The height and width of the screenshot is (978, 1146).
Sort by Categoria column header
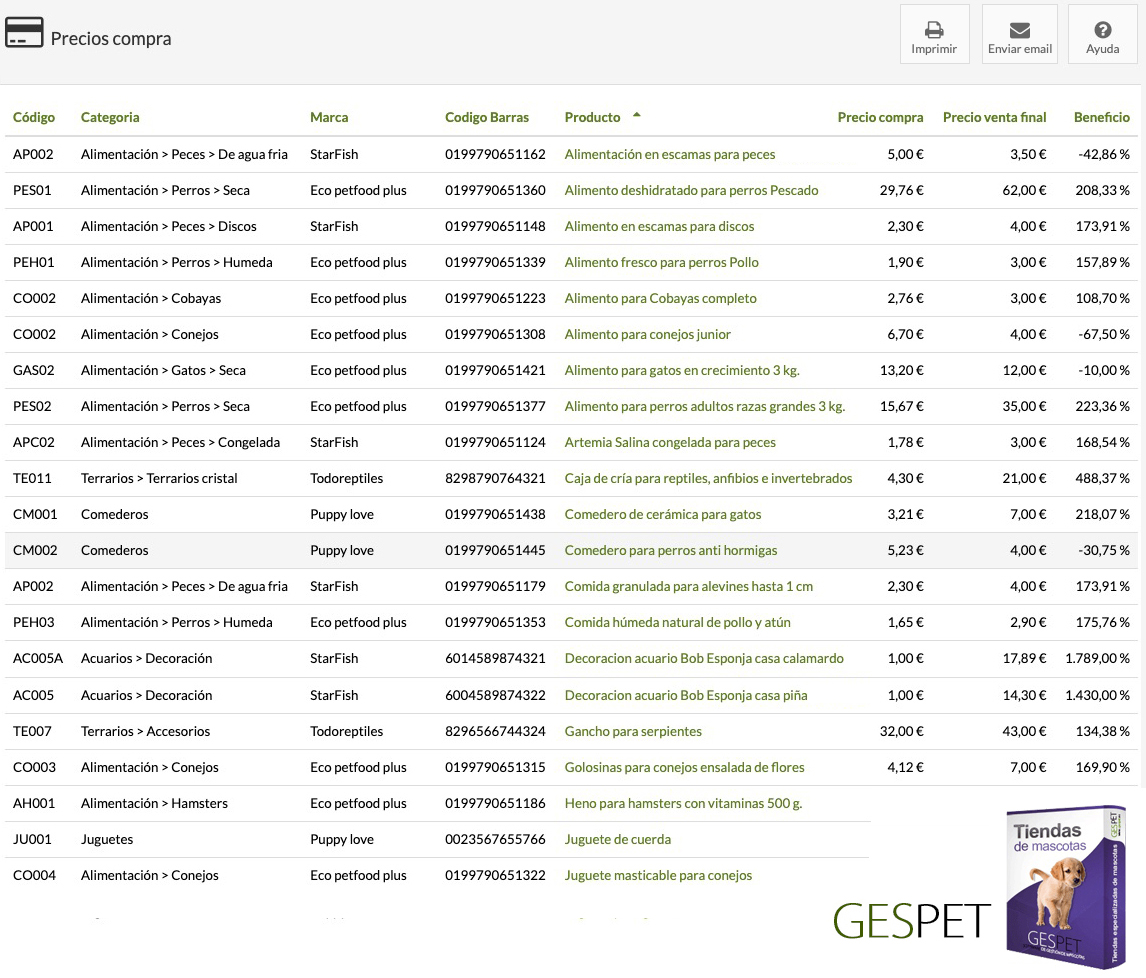click(x=110, y=117)
